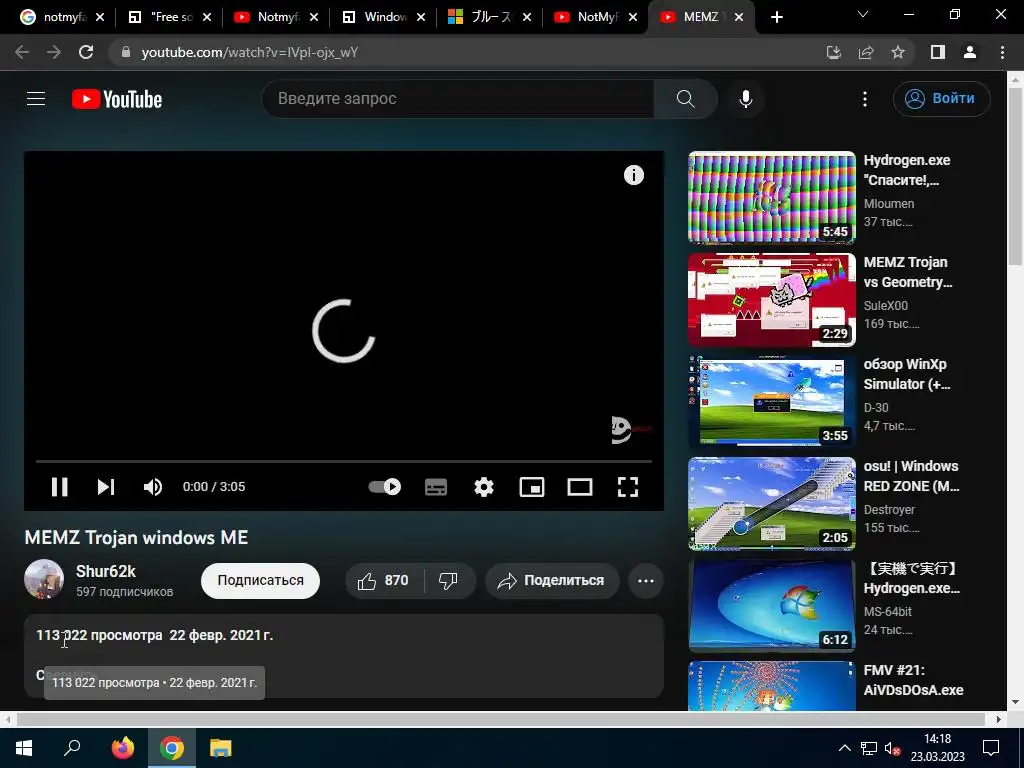Open osu! Windows RED ZONE video title
This screenshot has width=1024, height=768.
[x=912, y=476]
